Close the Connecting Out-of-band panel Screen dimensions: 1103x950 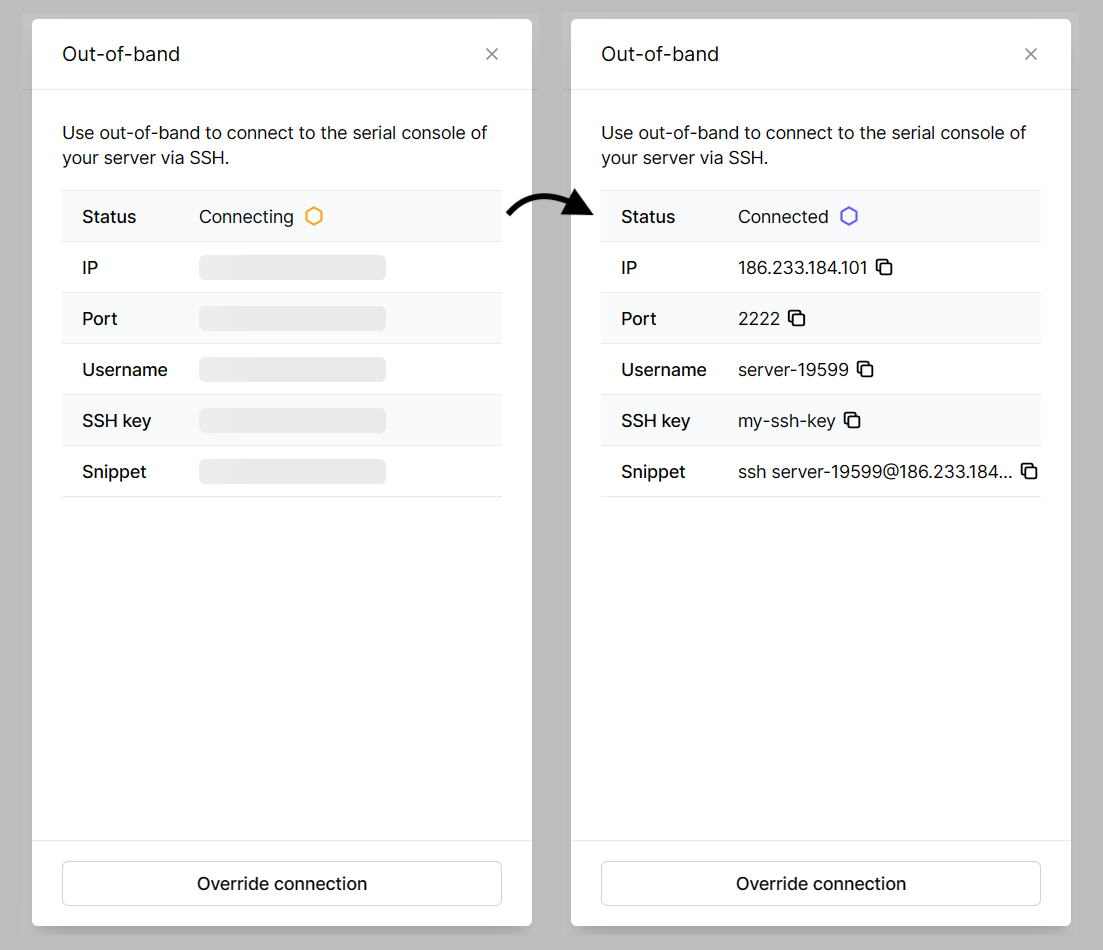[x=492, y=54]
